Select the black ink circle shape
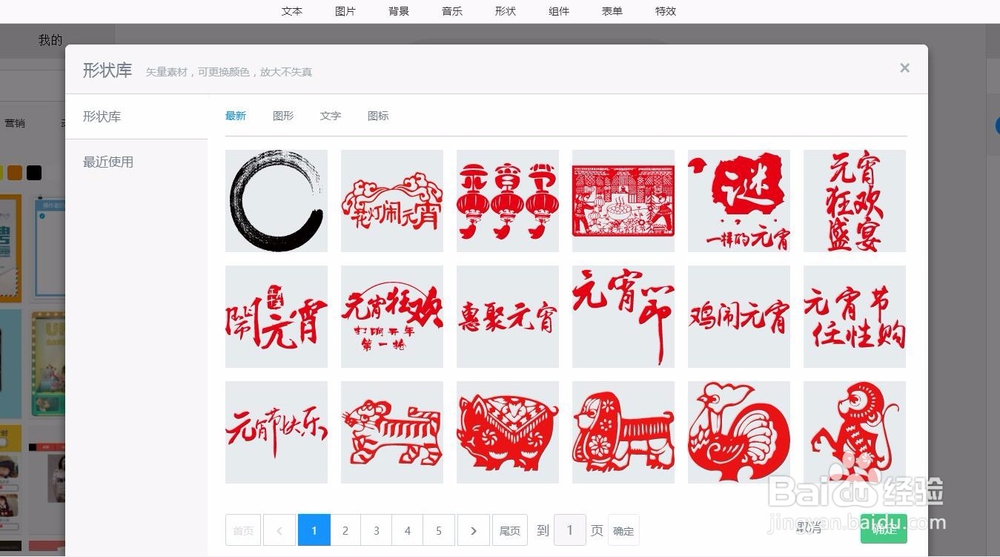 276,201
